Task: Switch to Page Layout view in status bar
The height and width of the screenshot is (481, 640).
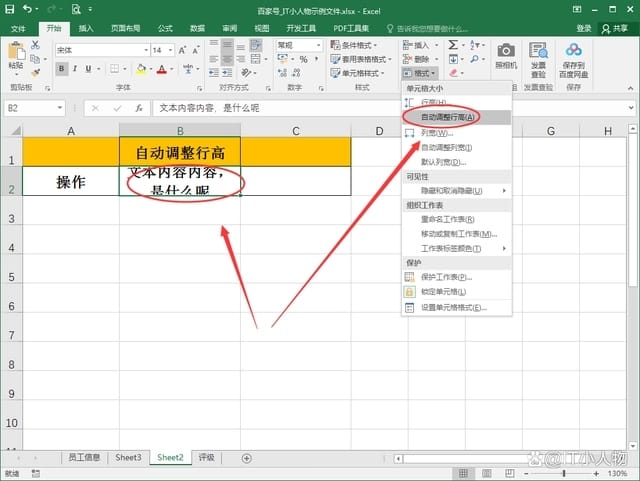Action: pos(487,474)
